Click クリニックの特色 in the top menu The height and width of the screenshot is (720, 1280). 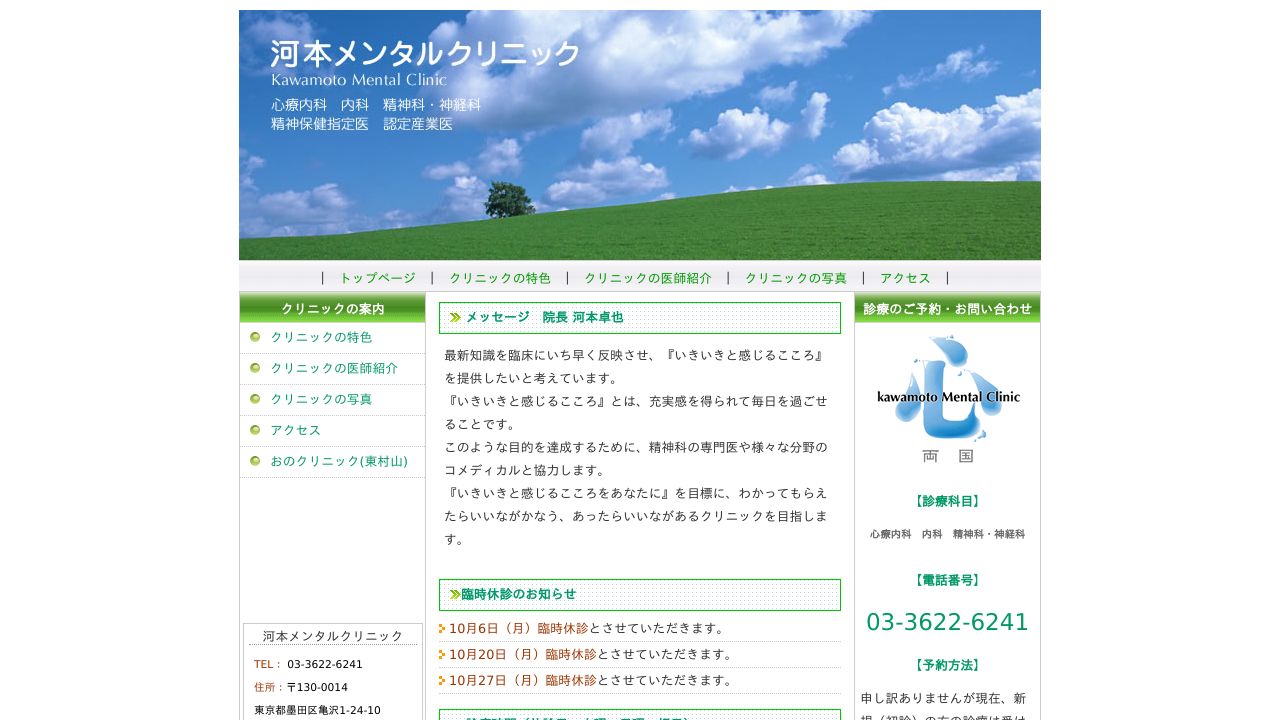499,278
